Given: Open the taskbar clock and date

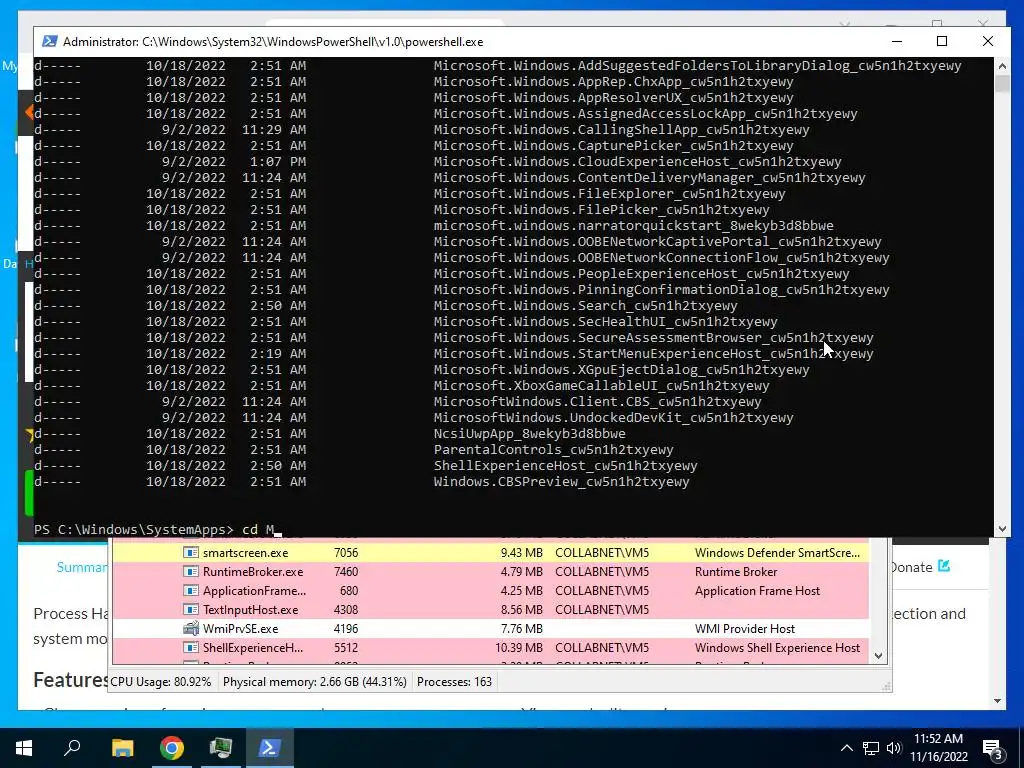Looking at the screenshot, I should pos(938,748).
